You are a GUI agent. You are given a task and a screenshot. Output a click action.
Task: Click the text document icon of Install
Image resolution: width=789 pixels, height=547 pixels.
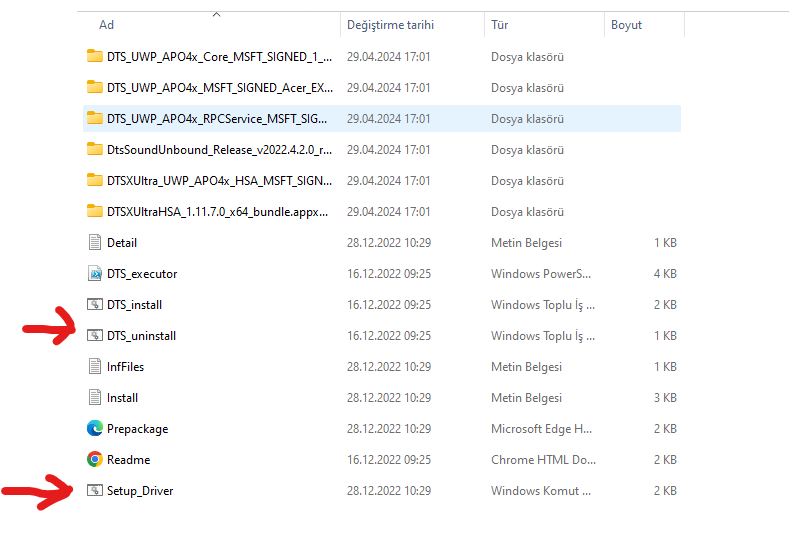95,398
